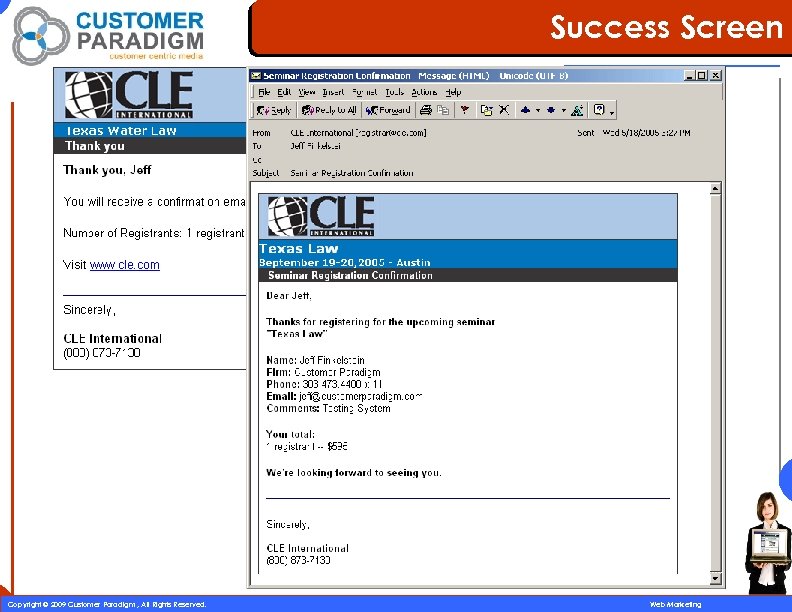
Task: Click the CLE International logo on the Thank you page
Action: click(x=129, y=95)
